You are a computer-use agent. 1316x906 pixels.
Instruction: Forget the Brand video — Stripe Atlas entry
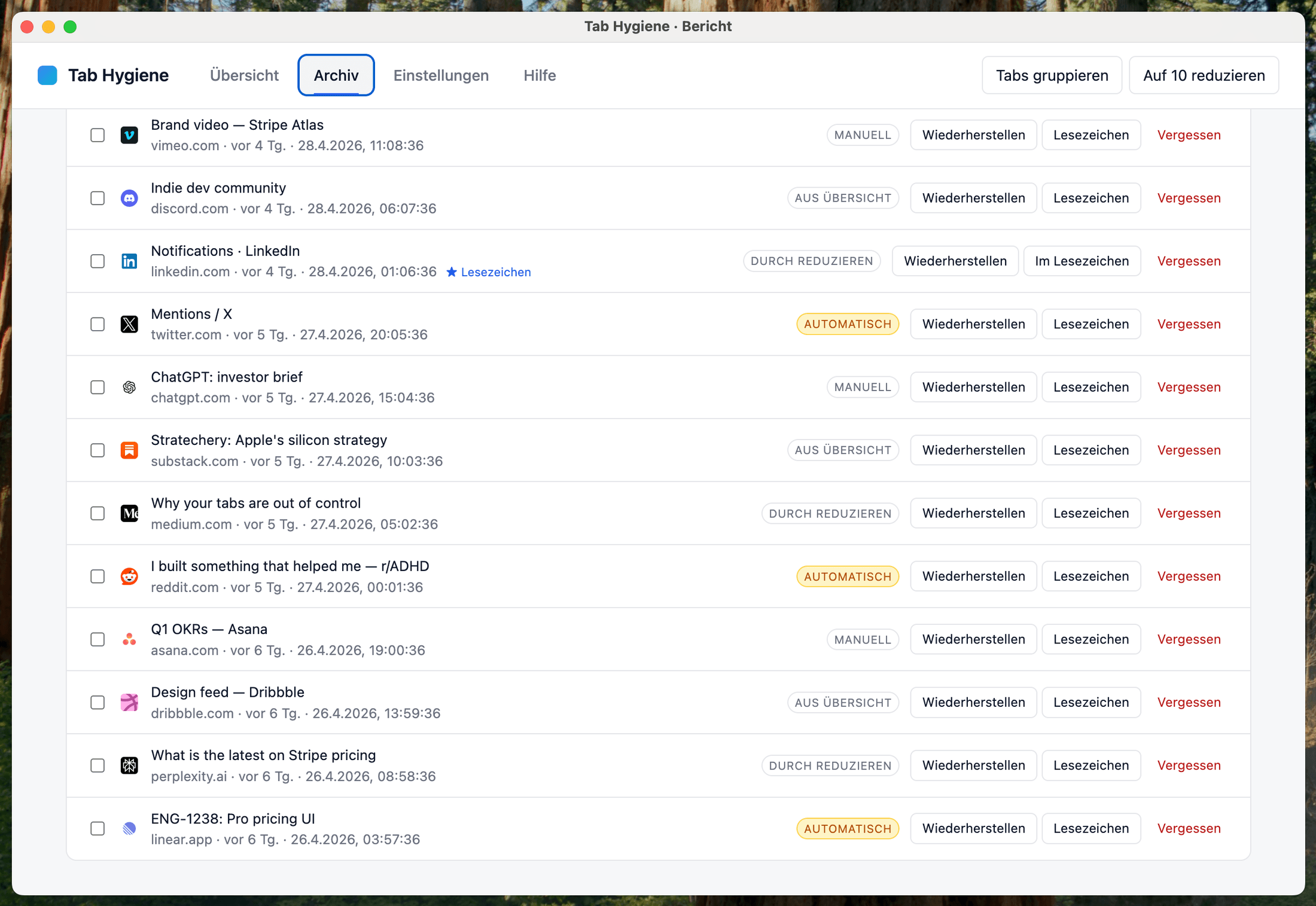click(x=1189, y=135)
